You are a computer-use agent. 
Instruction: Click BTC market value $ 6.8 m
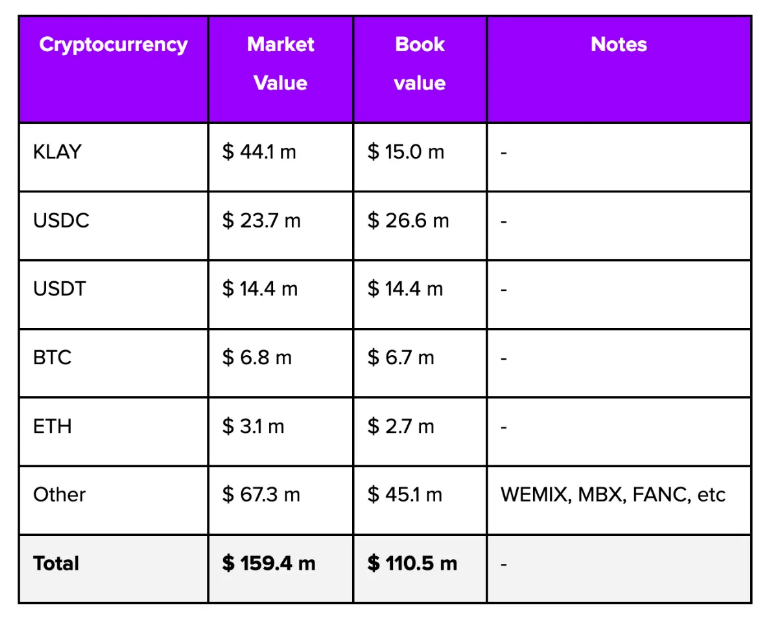pos(257,357)
